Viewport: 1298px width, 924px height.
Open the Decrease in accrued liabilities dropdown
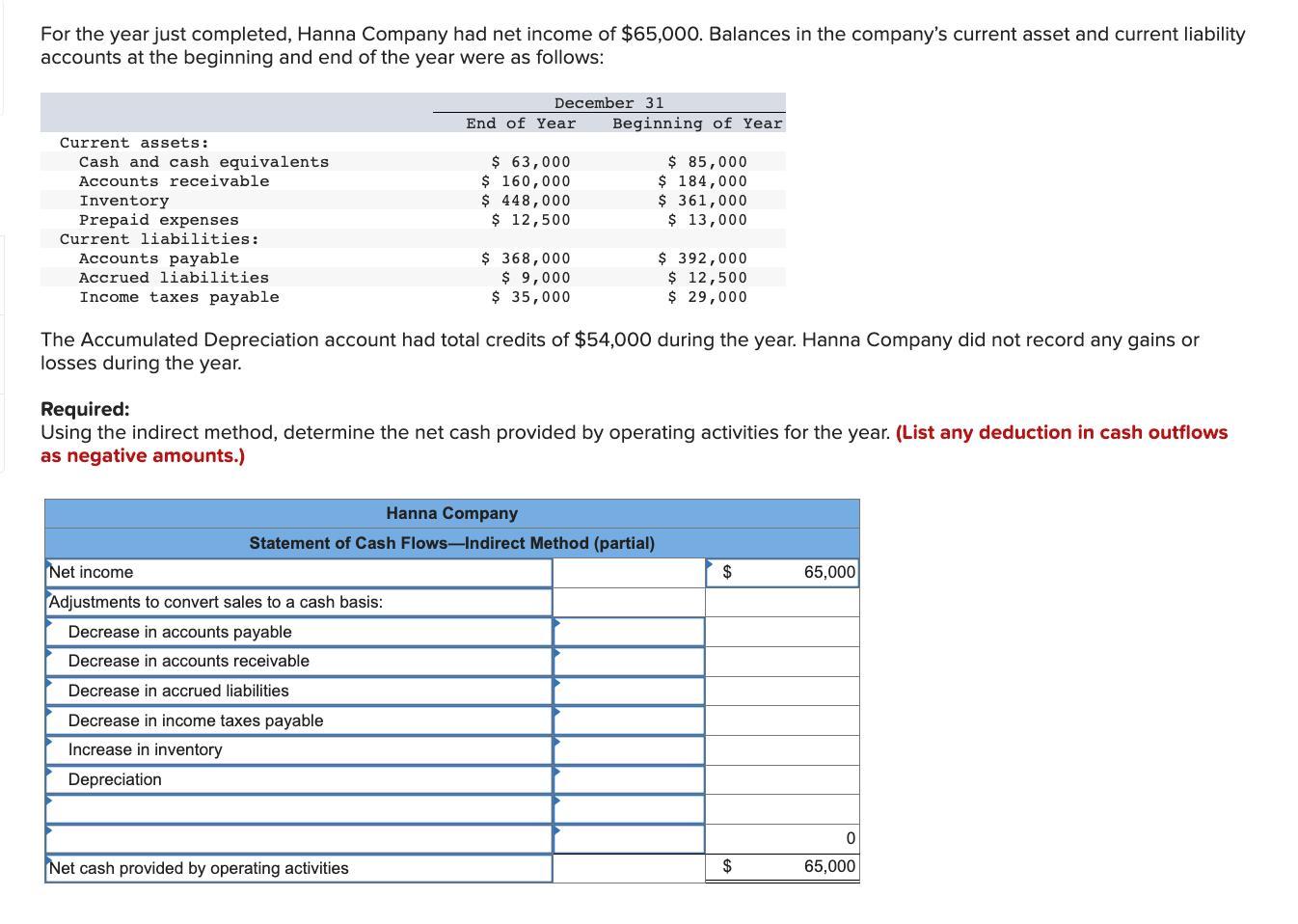(x=299, y=691)
